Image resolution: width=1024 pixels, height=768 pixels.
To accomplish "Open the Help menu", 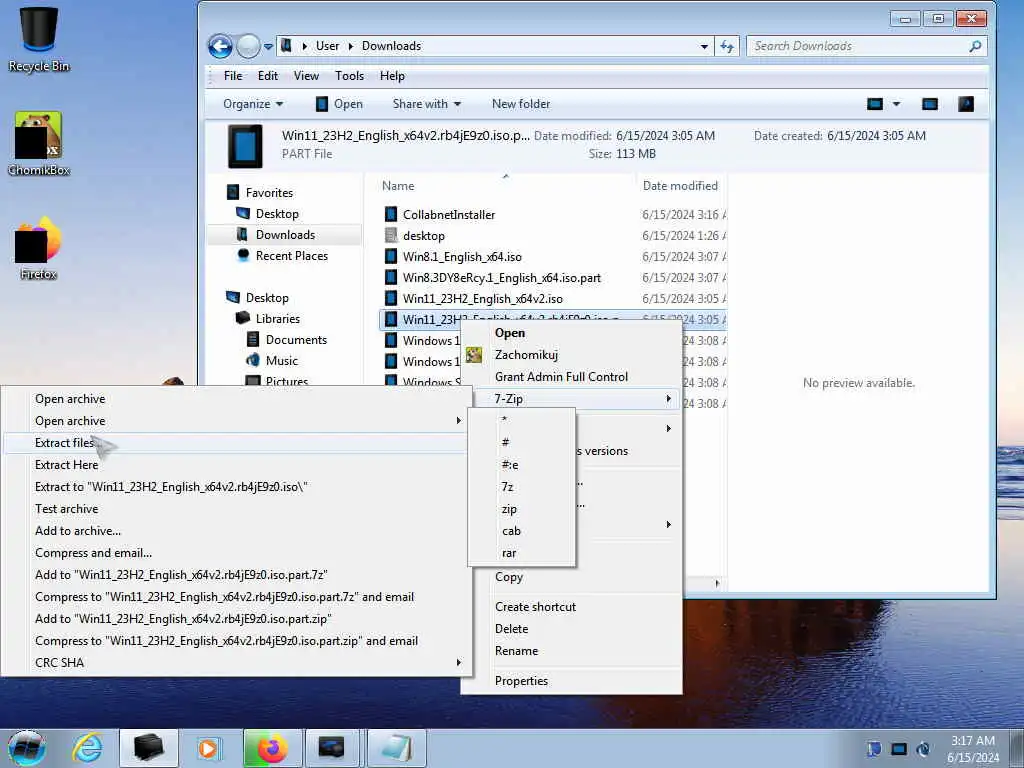I will pos(392,76).
